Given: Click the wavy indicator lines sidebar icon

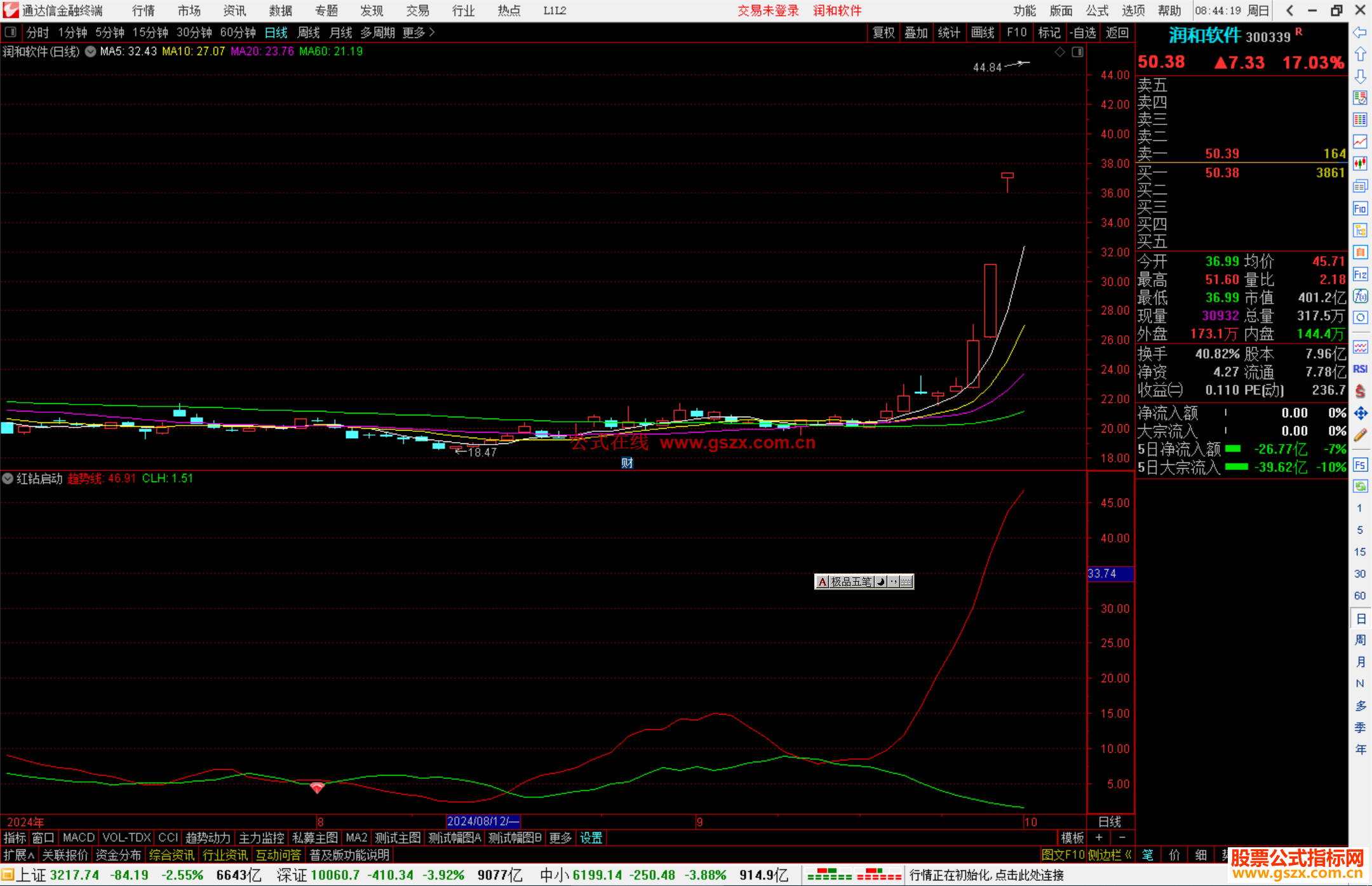Looking at the screenshot, I should click(1360, 347).
